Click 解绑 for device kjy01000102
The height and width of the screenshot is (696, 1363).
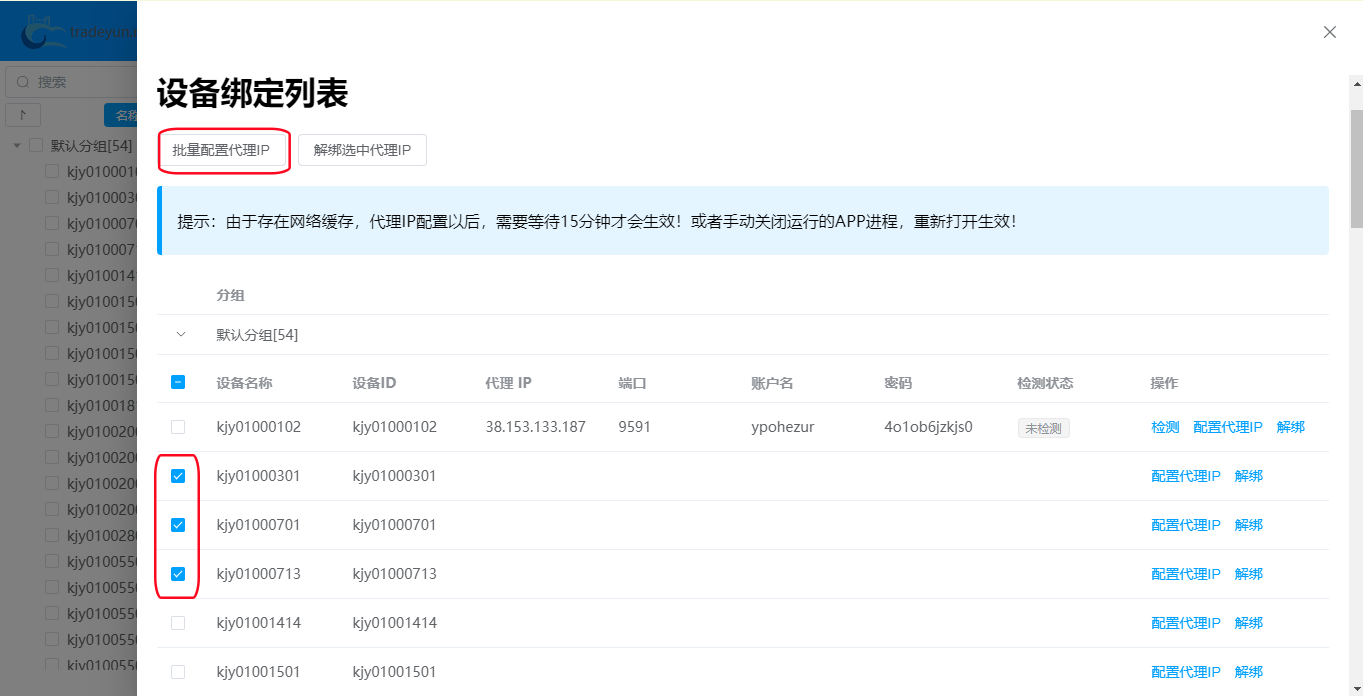click(x=1290, y=427)
